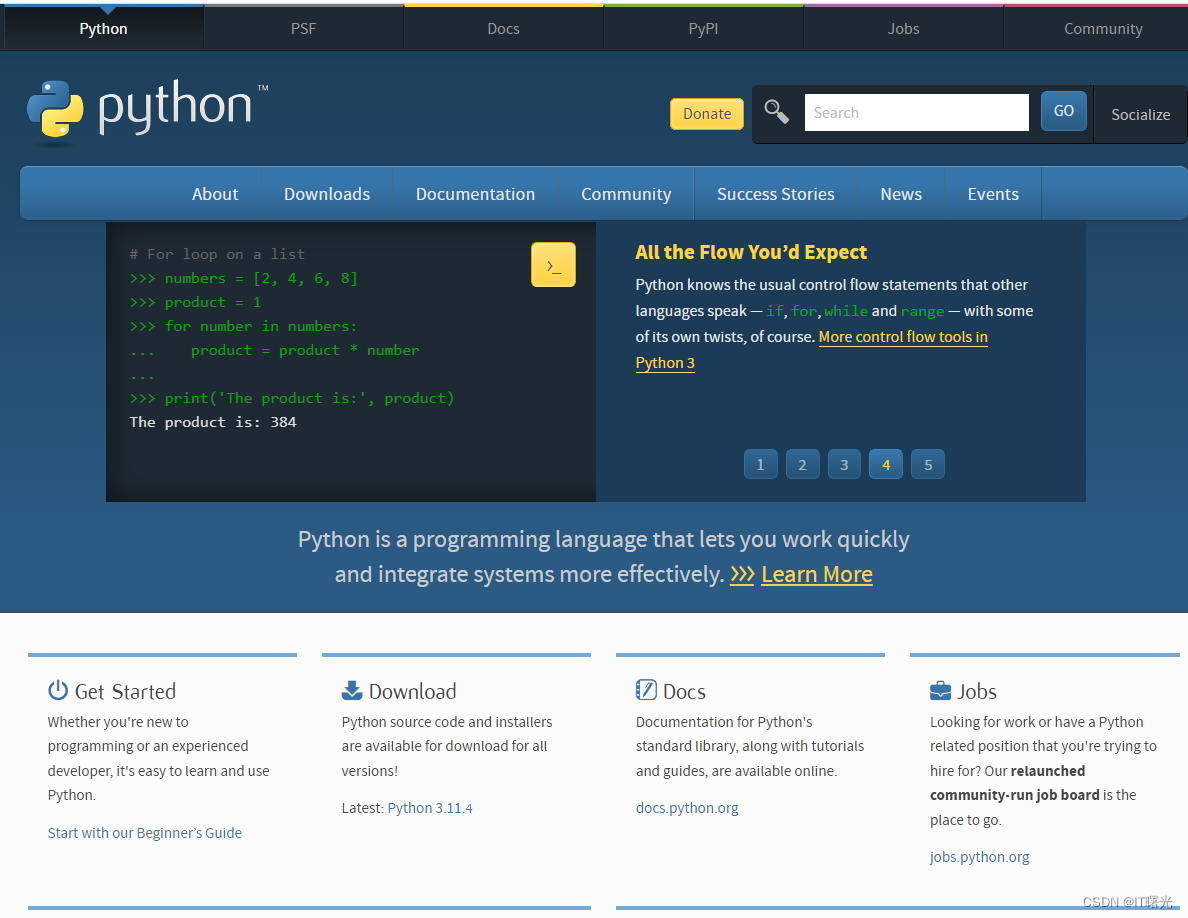
Task: Select the active slide 4 button
Action: click(x=886, y=464)
